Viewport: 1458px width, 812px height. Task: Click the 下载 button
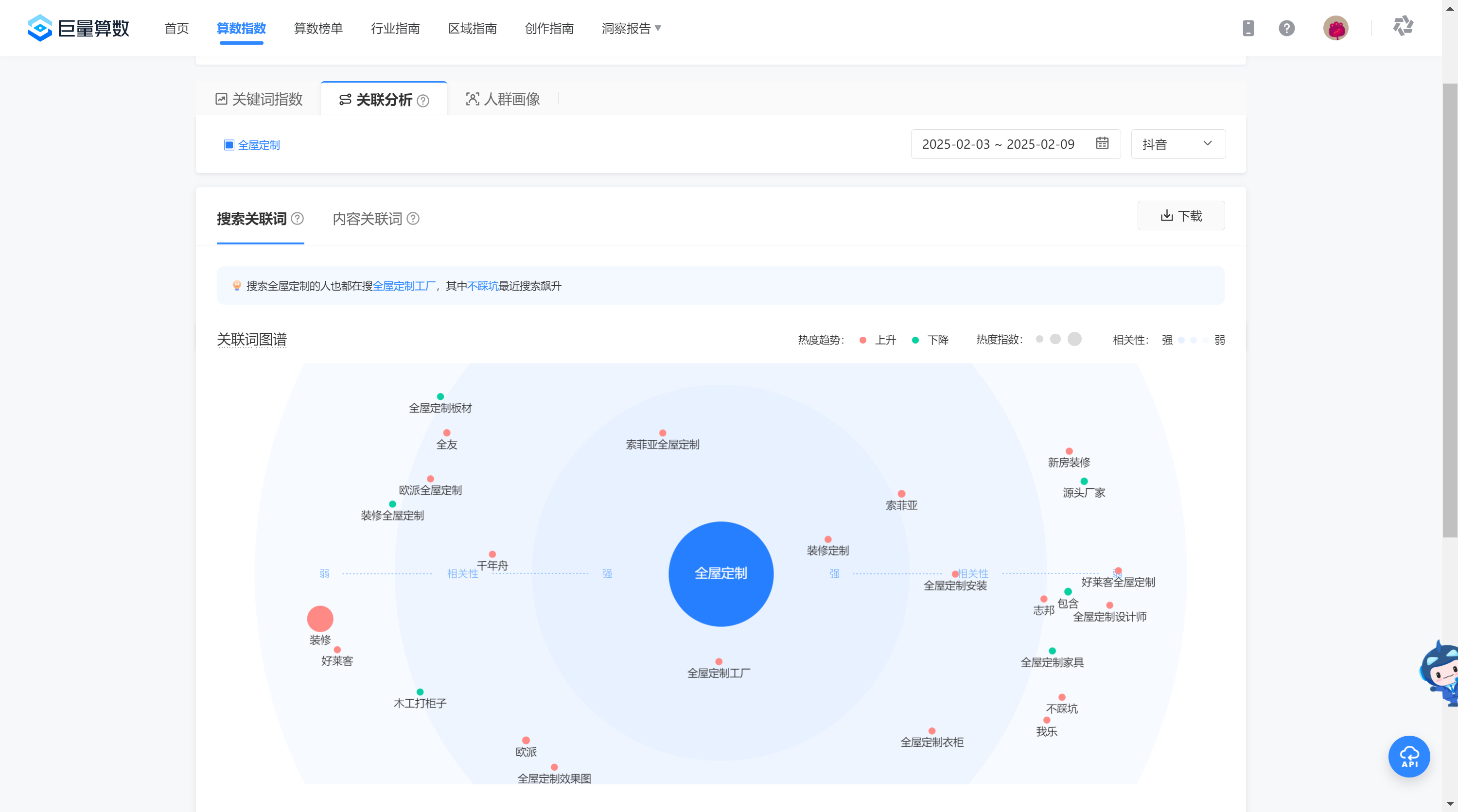pos(1181,216)
